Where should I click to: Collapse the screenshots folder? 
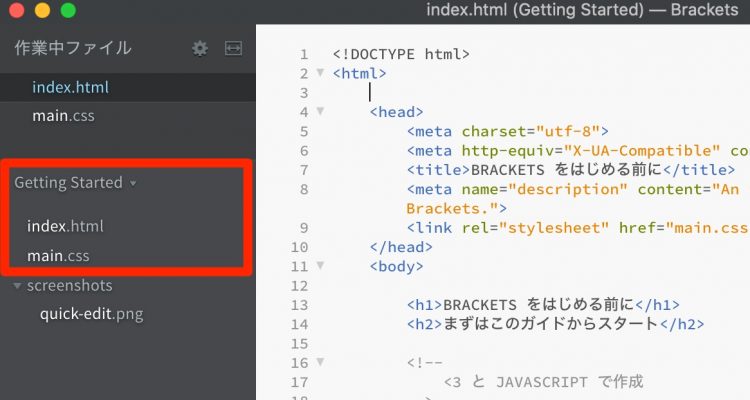pyautogui.click(x=19, y=286)
